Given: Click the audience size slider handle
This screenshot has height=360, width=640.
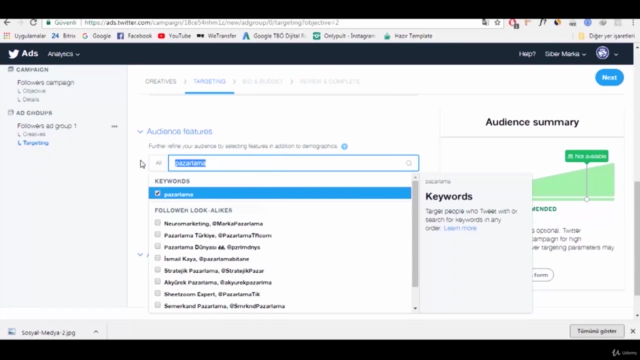Looking at the screenshot, I should click(x=587, y=199).
